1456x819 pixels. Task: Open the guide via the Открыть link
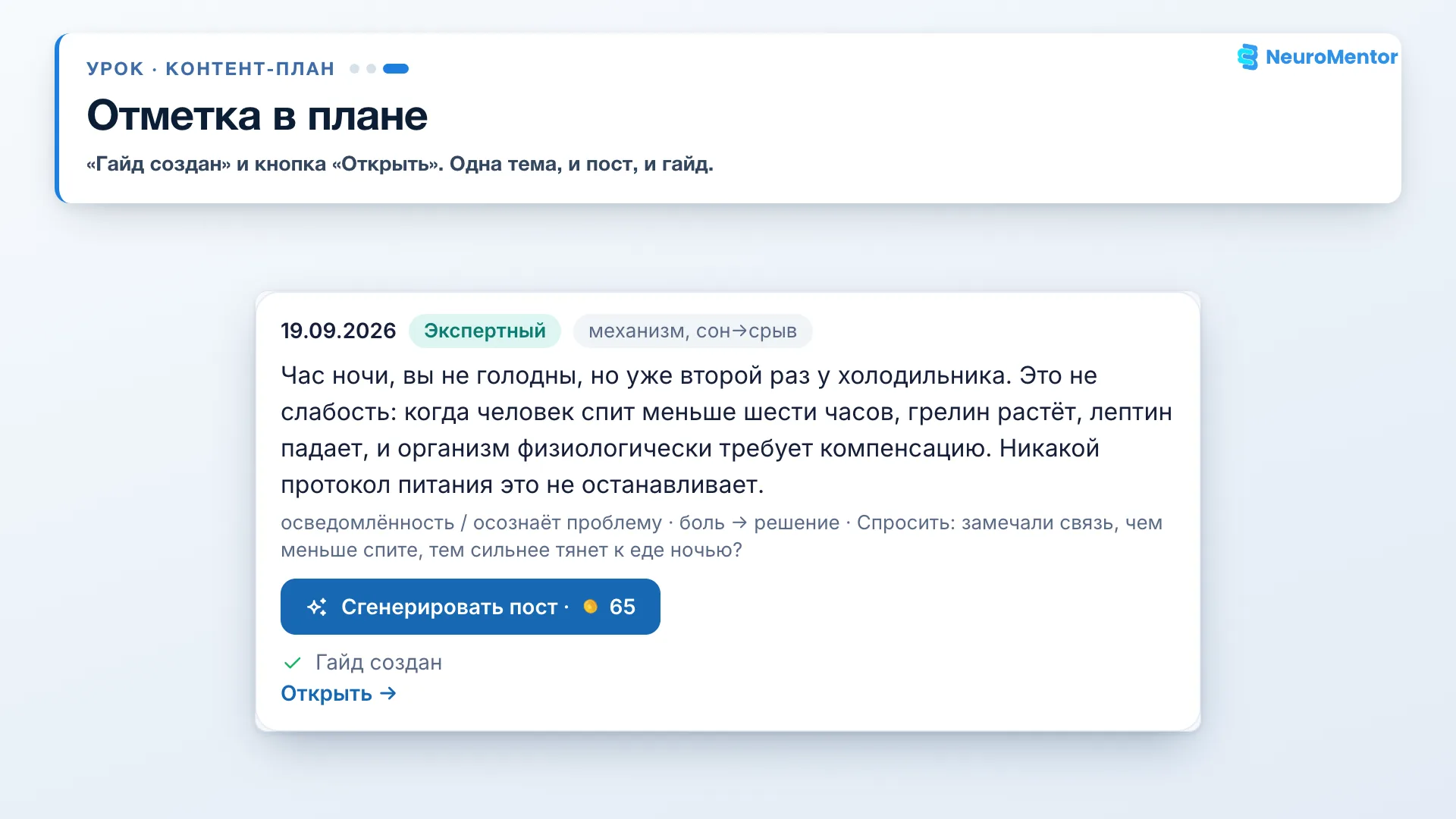(x=339, y=693)
